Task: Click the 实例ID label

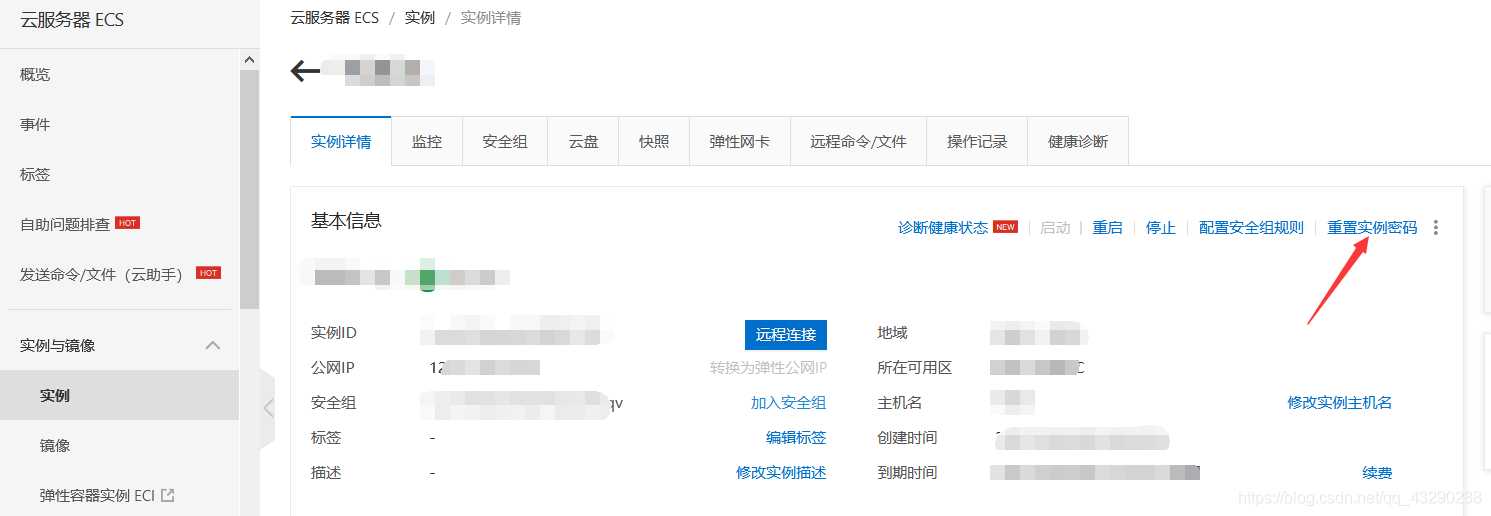Action: pos(334,333)
